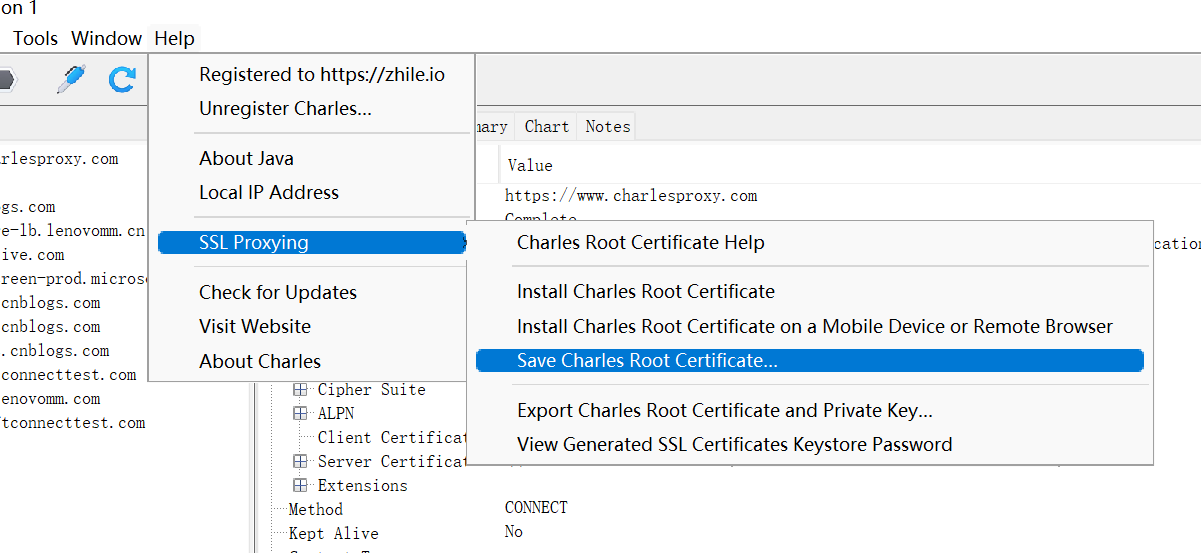This screenshot has height=553, width=1201.
Task: Switch to the Notes tab
Action: click(x=608, y=127)
